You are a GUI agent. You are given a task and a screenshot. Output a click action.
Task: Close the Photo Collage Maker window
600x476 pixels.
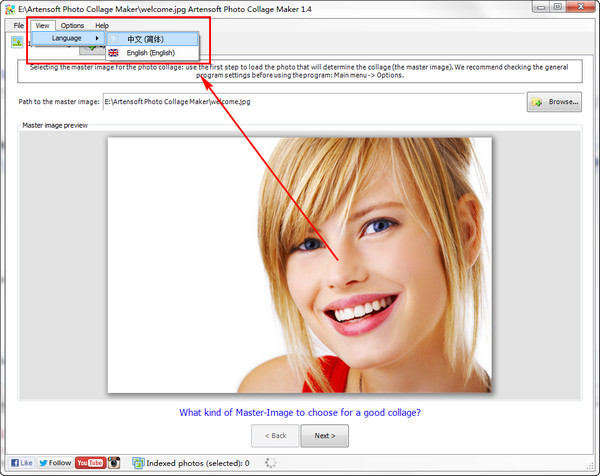(580, 7)
